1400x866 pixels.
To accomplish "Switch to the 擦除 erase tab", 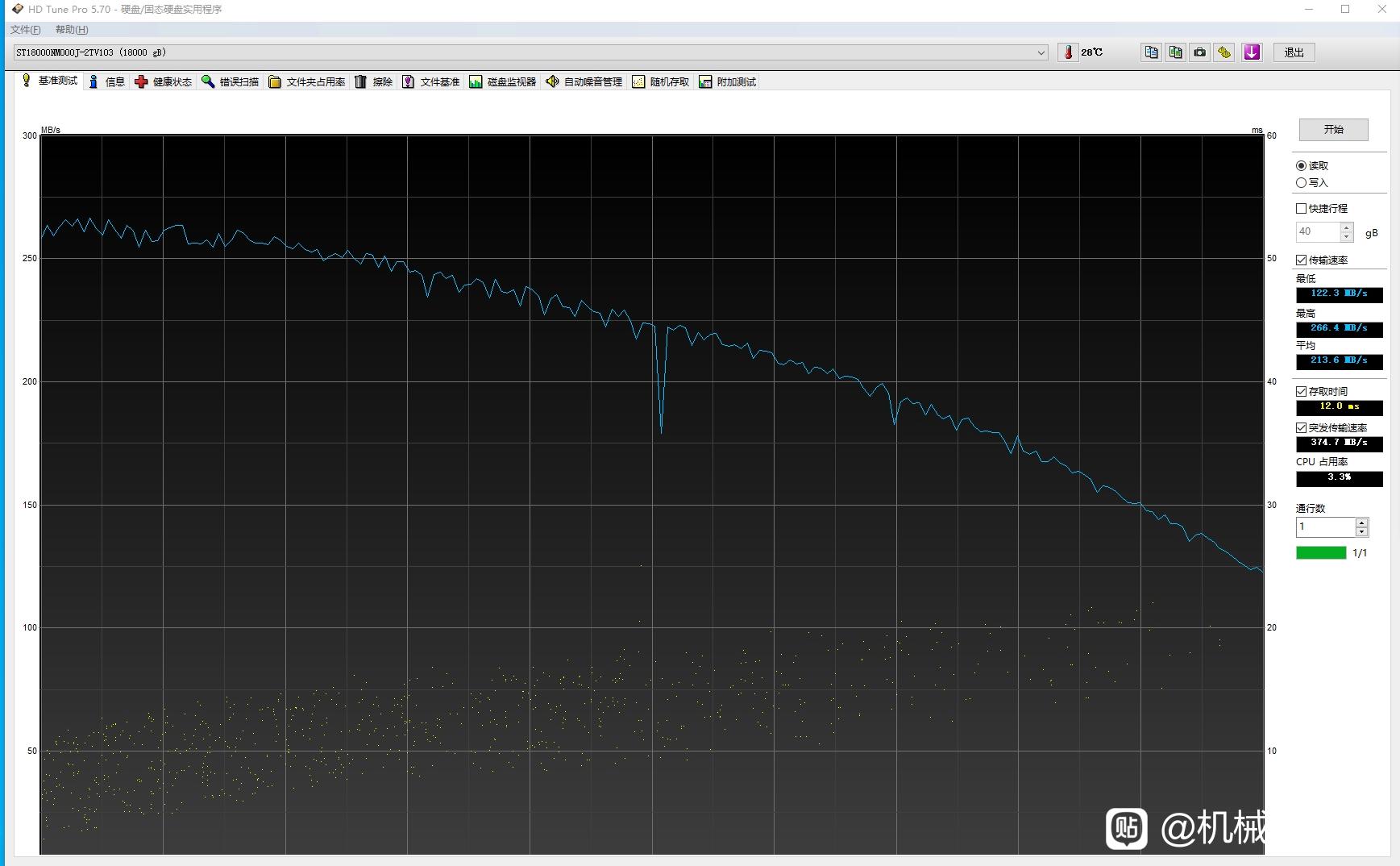I will (373, 81).
